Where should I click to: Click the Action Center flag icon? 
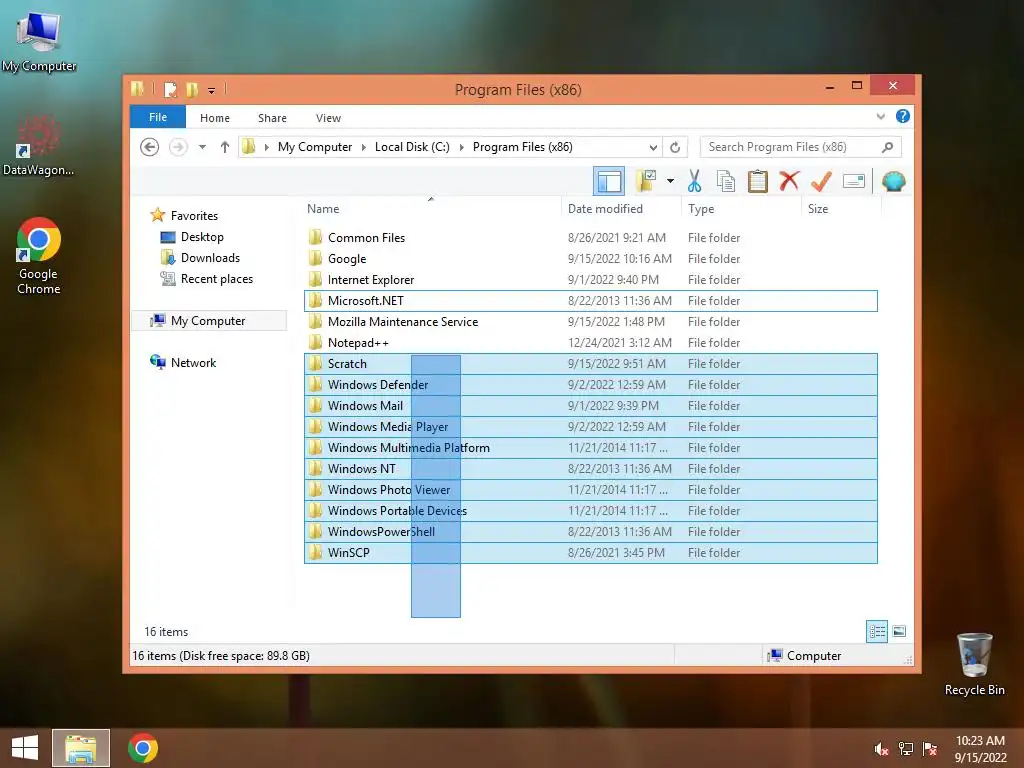(x=930, y=749)
